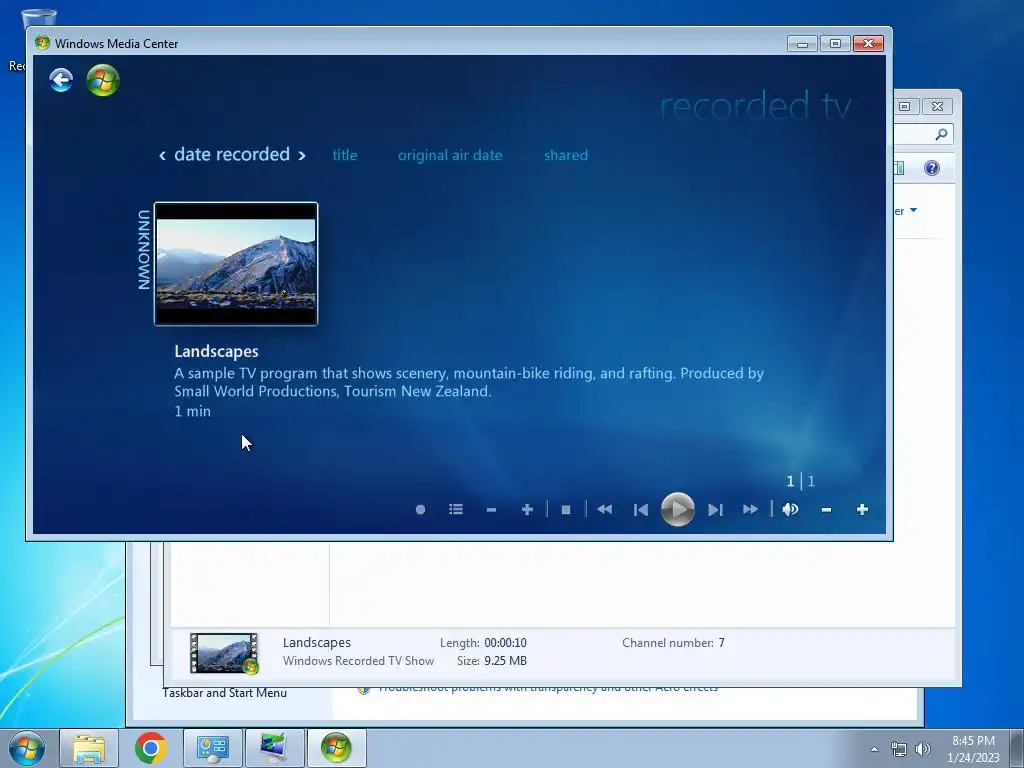Click channel up plus button
The width and height of the screenshot is (1024, 768).
click(x=527, y=509)
